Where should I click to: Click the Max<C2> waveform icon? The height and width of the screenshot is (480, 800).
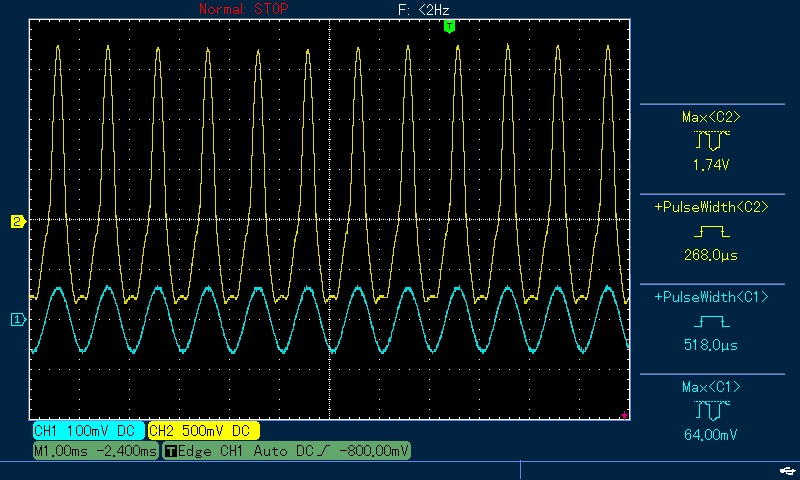[x=712, y=140]
